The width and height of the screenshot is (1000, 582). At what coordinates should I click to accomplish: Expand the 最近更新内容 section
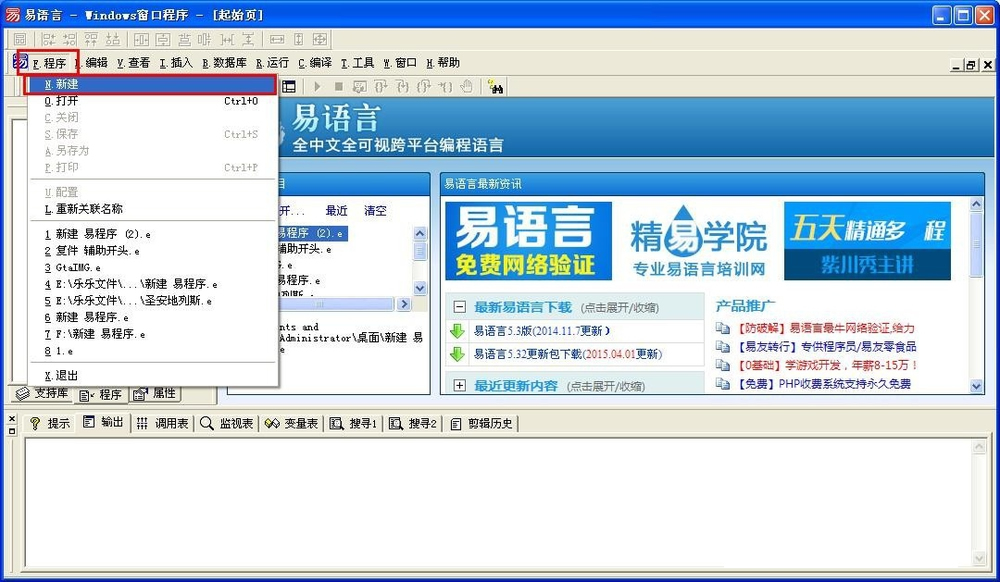(459, 386)
